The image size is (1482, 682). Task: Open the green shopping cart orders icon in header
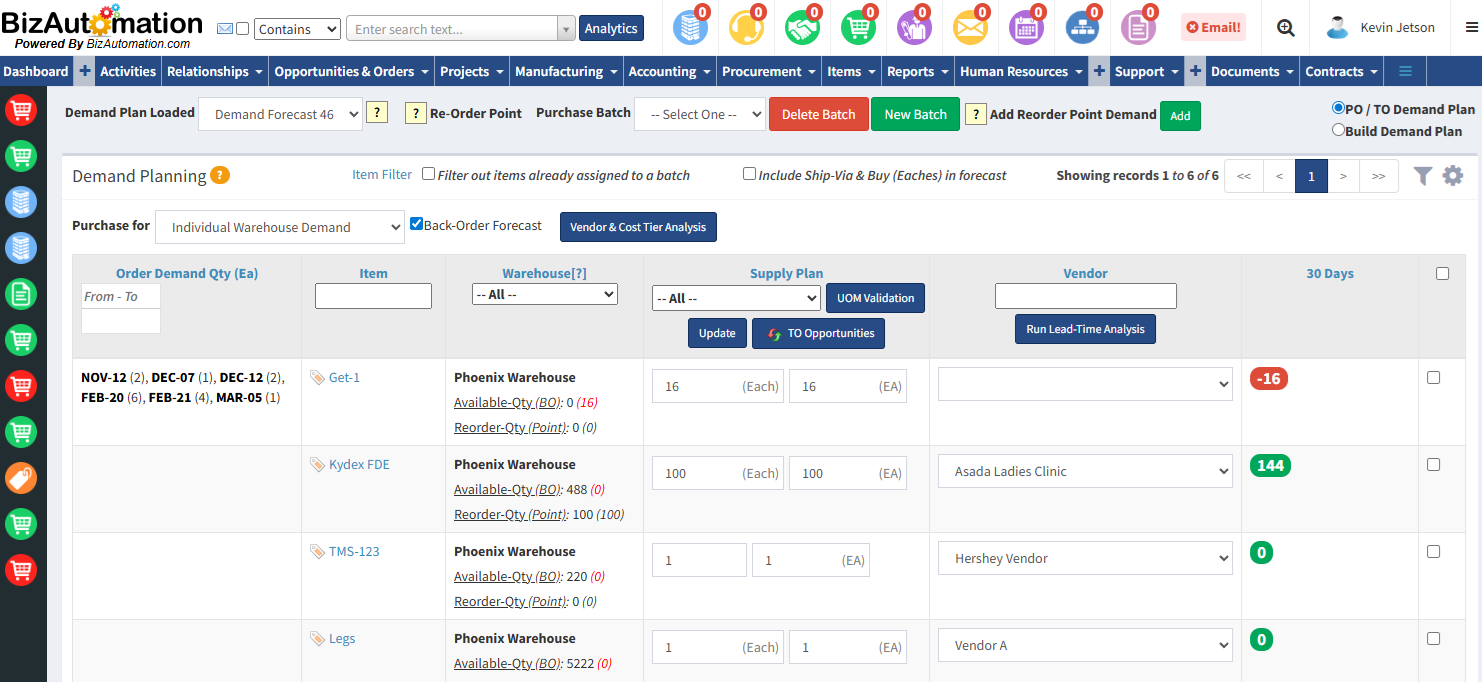(x=857, y=28)
